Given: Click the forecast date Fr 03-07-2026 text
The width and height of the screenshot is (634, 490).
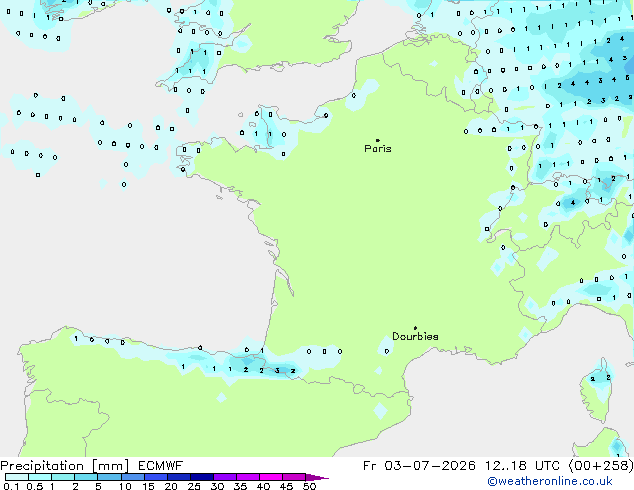Looking at the screenshot, I should pos(419,466).
